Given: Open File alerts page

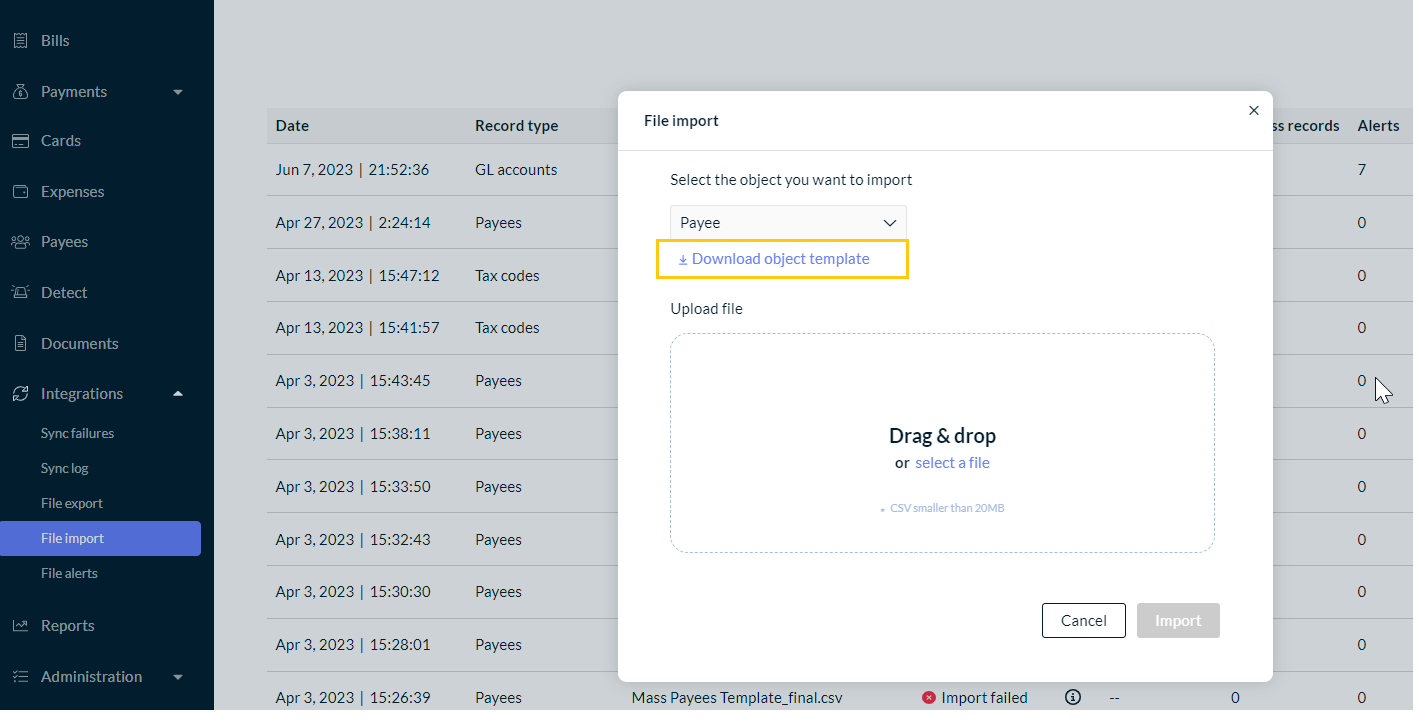Looking at the screenshot, I should [x=69, y=574].
